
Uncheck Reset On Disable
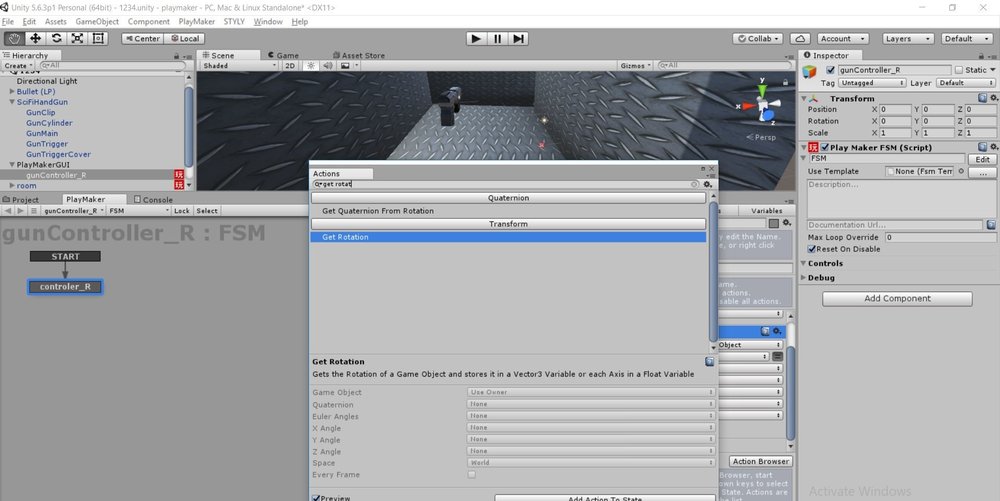pos(812,249)
